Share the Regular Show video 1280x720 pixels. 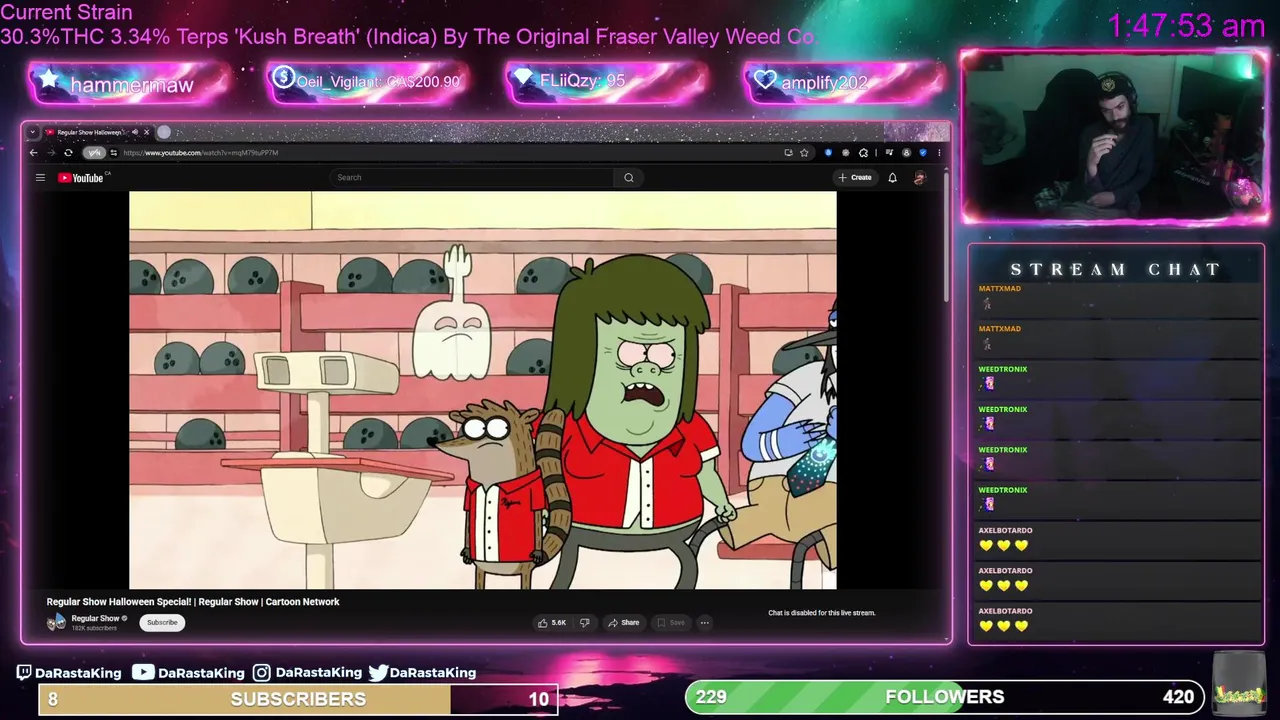click(x=623, y=623)
